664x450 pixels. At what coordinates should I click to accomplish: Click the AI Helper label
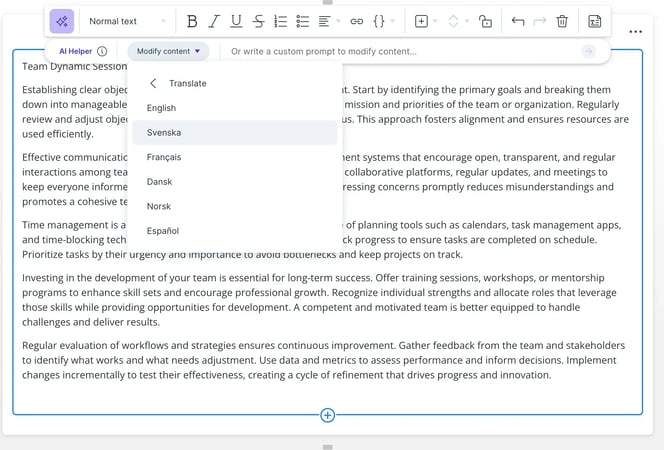click(75, 51)
